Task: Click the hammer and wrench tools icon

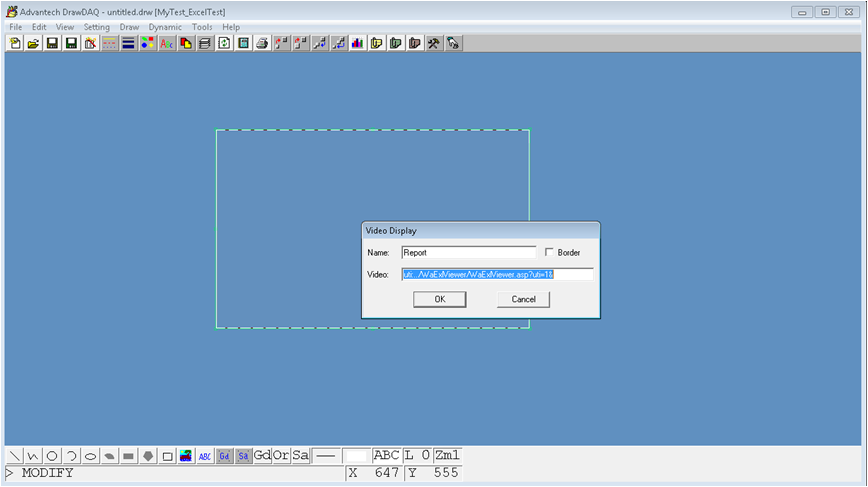Action: (x=434, y=43)
